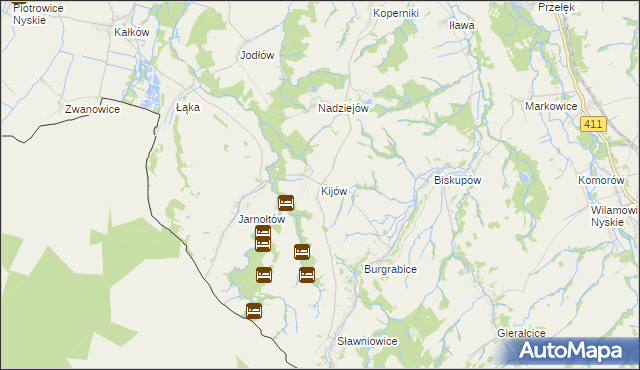Click the Piotrowice Nyskie label
Image resolution: width=640 pixels, height=370 pixels.
point(38,14)
